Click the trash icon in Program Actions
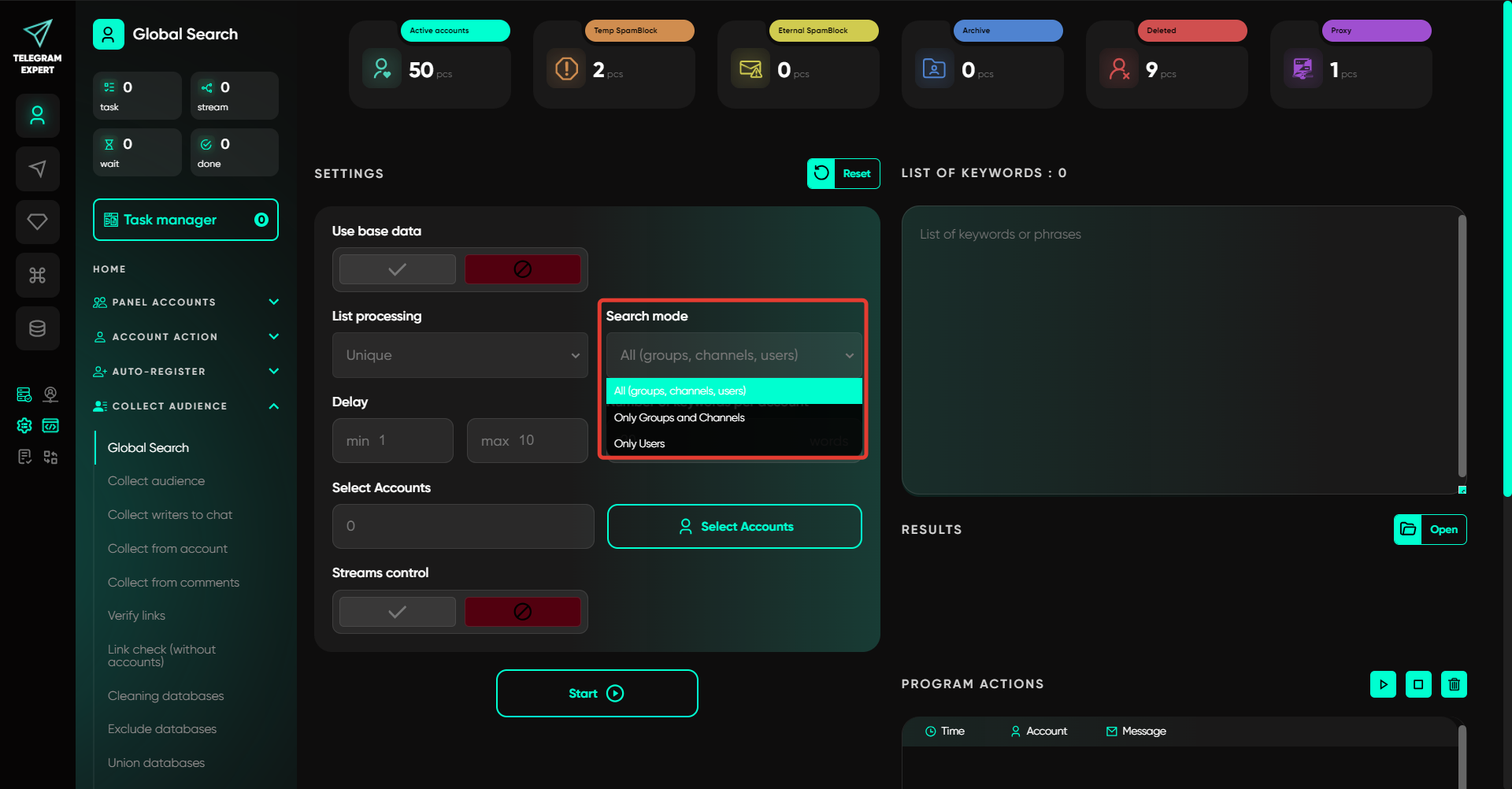Viewport: 1512px width, 789px height. click(x=1454, y=684)
